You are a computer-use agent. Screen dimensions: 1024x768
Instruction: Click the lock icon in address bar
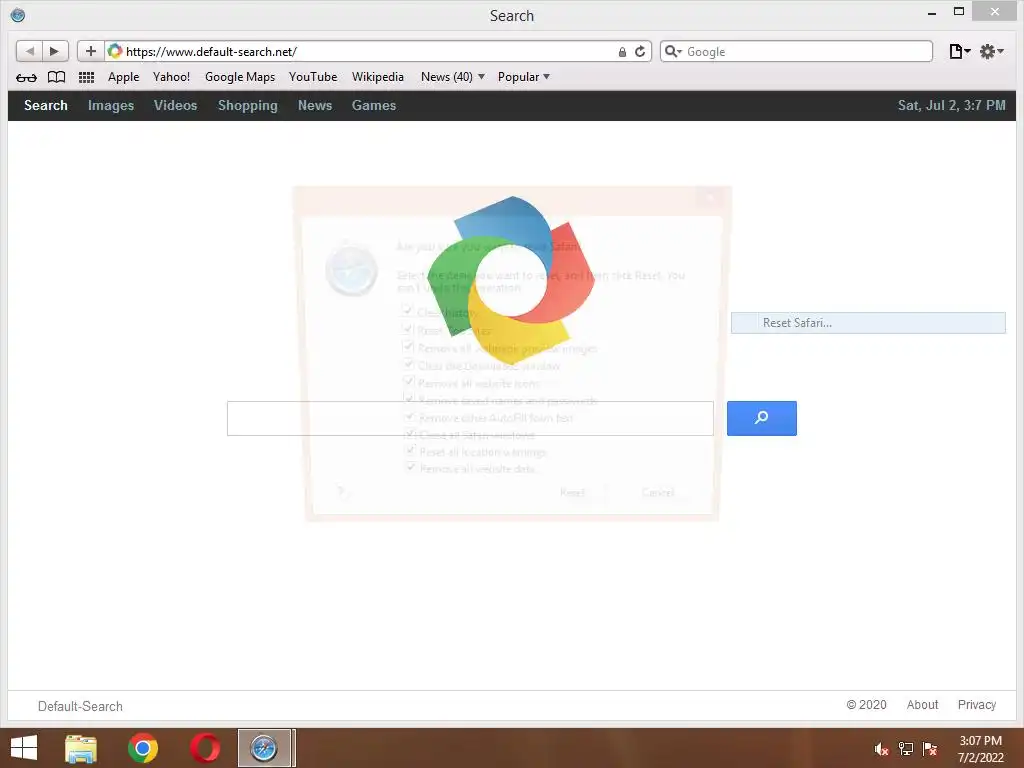[622, 52]
